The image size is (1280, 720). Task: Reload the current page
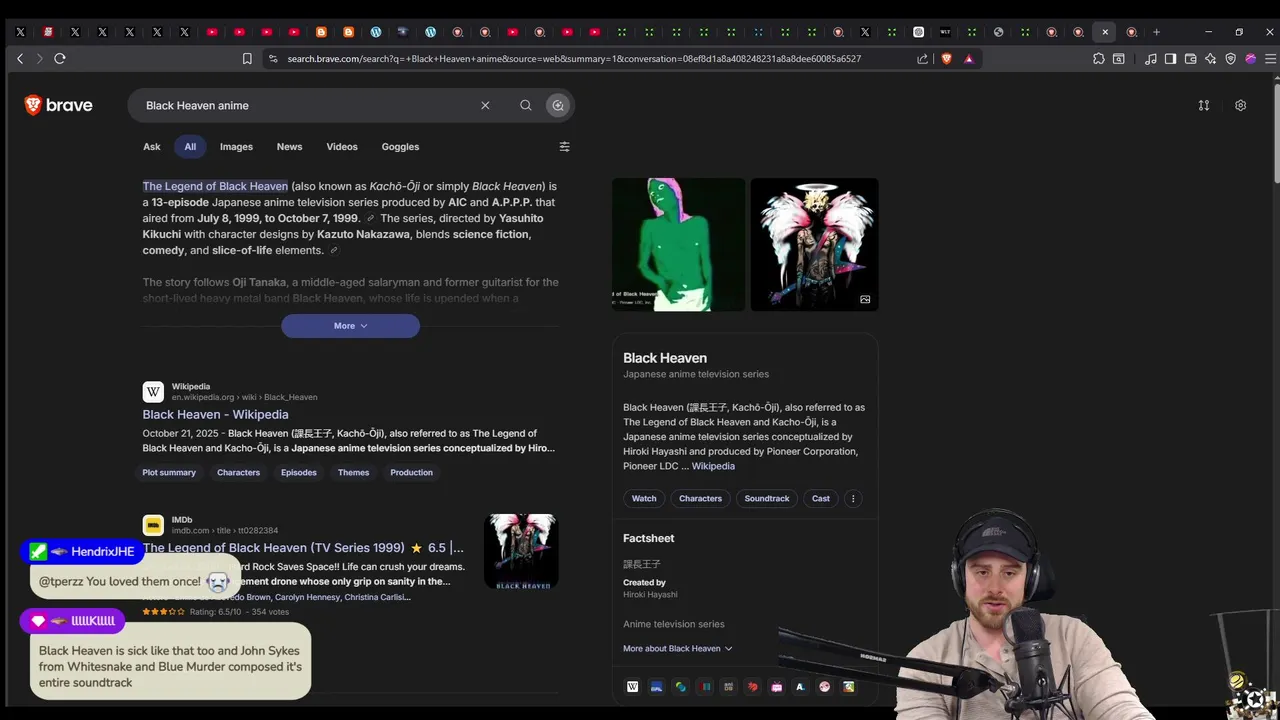60,59
